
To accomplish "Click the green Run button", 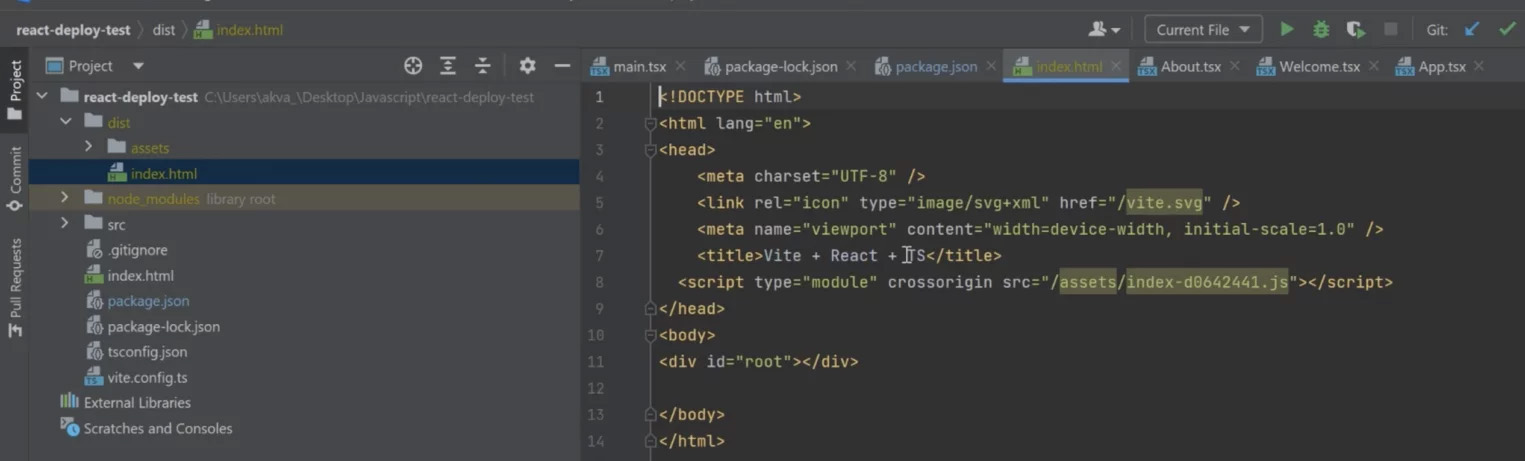I will point(1287,30).
